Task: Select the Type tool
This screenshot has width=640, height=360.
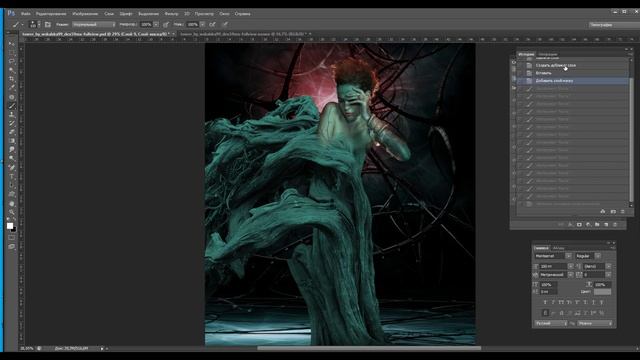Action: click(x=12, y=176)
